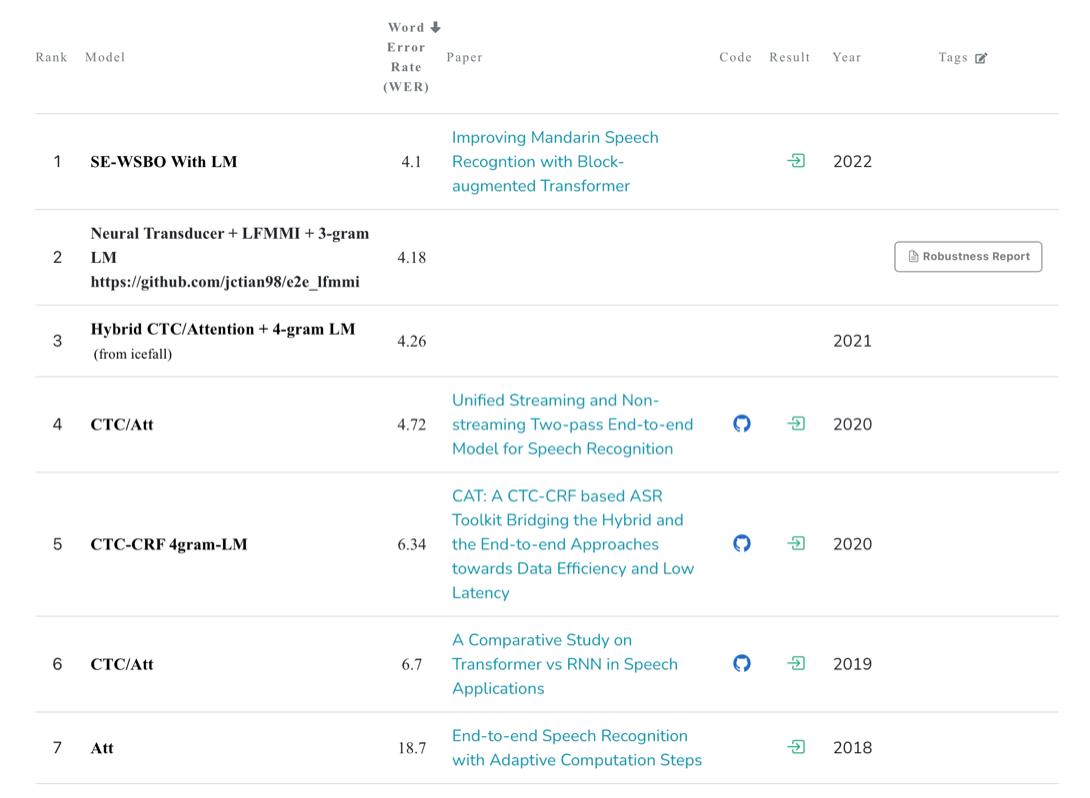The width and height of the screenshot is (1090, 798).
Task: Open Unified Streaming and Non-streaming paper link
Action: tap(571, 424)
